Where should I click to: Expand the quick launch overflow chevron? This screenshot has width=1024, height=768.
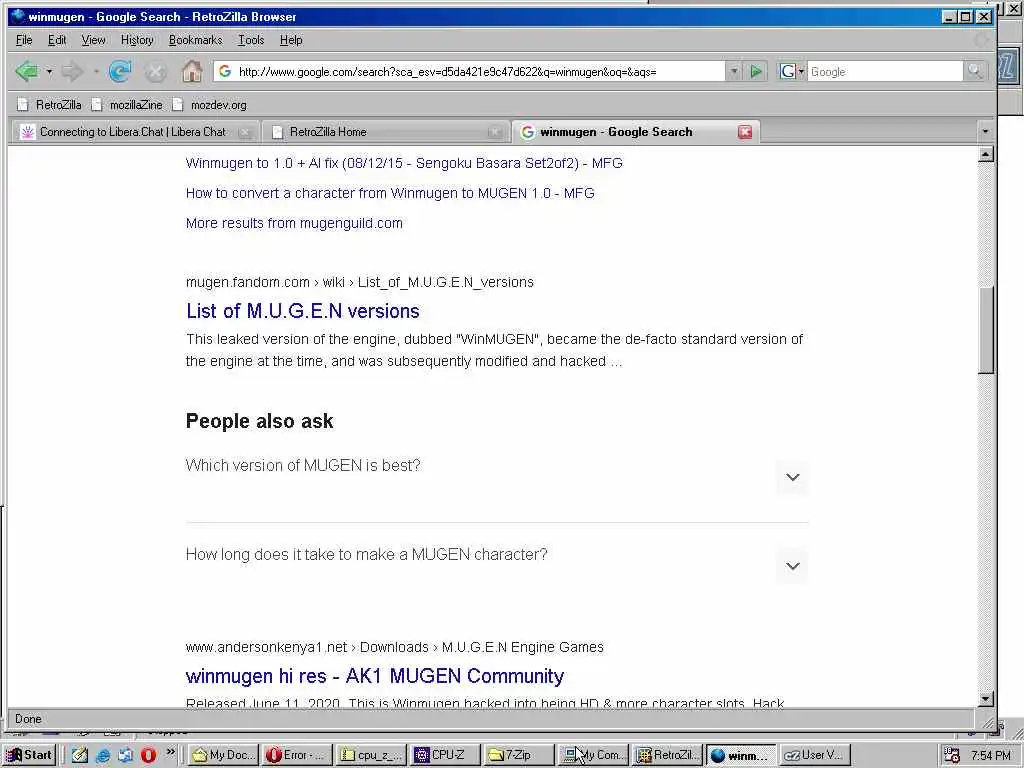tap(170, 752)
